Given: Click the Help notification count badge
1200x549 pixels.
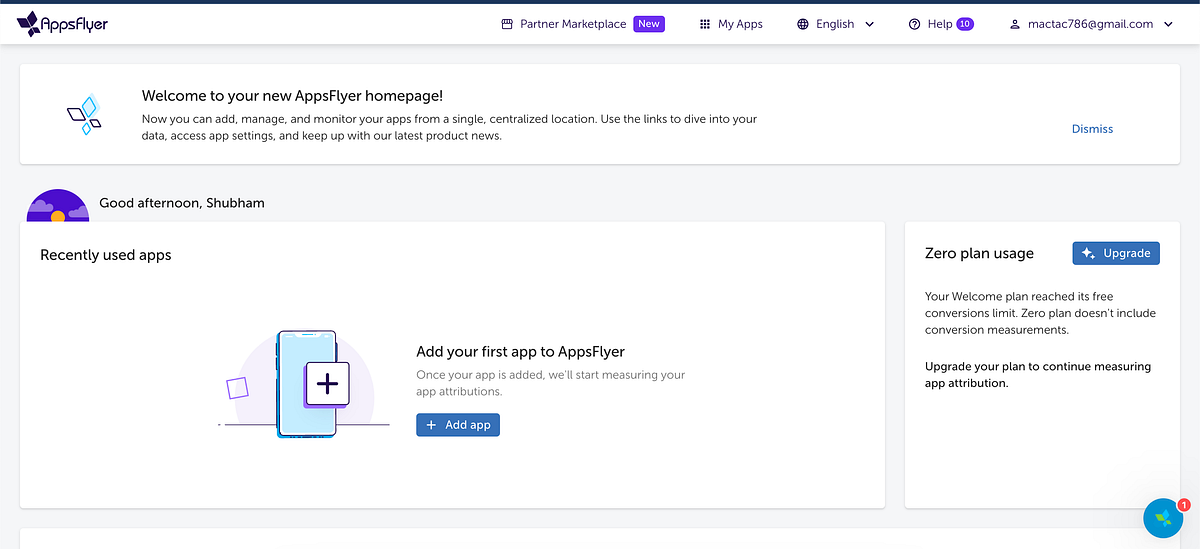Looking at the screenshot, I should (x=965, y=24).
